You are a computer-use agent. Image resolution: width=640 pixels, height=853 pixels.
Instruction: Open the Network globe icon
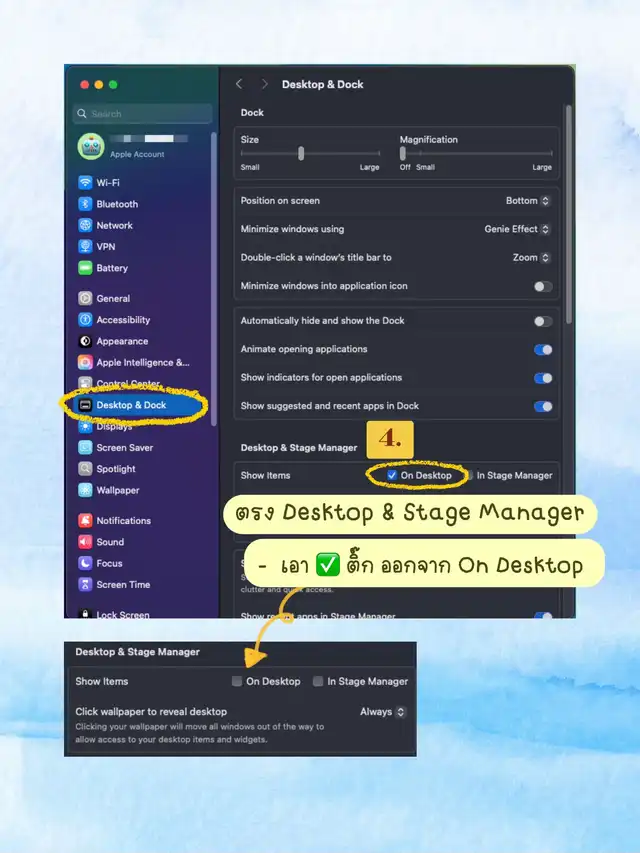pos(85,226)
